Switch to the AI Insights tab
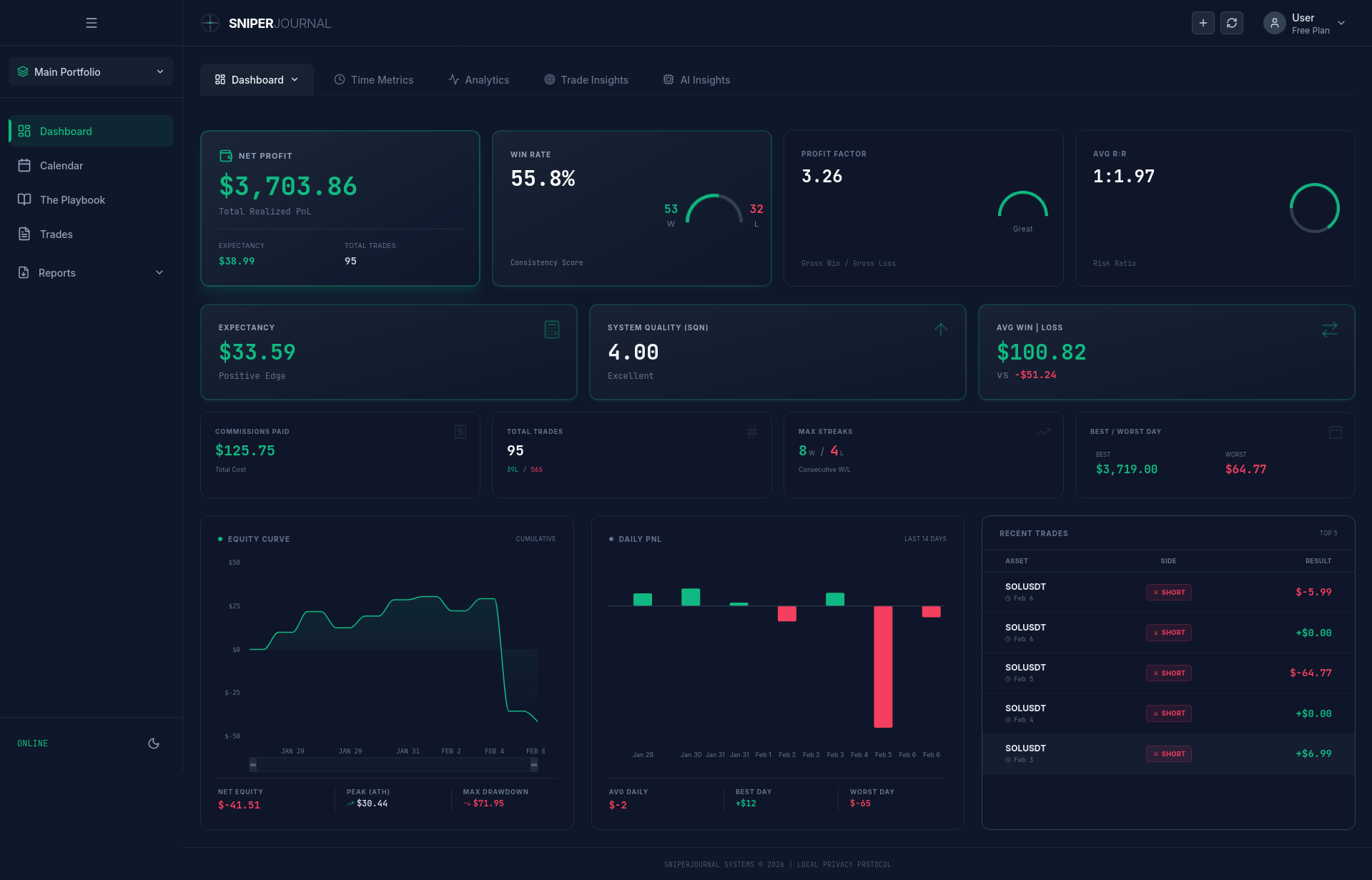The image size is (1372, 880). pyautogui.click(x=696, y=79)
